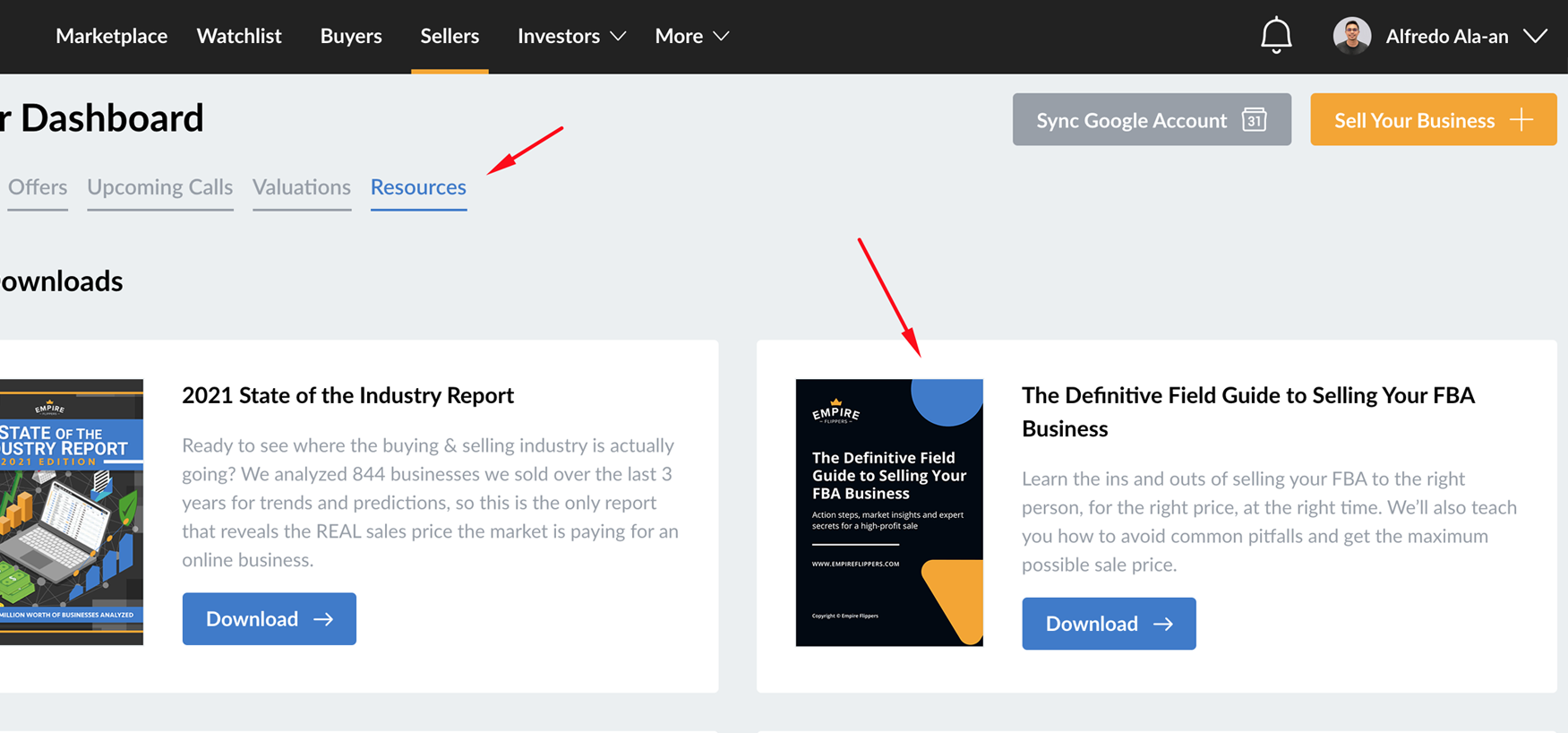Open the notifications bell icon
The width and height of the screenshot is (1568, 733).
pyautogui.click(x=1276, y=36)
